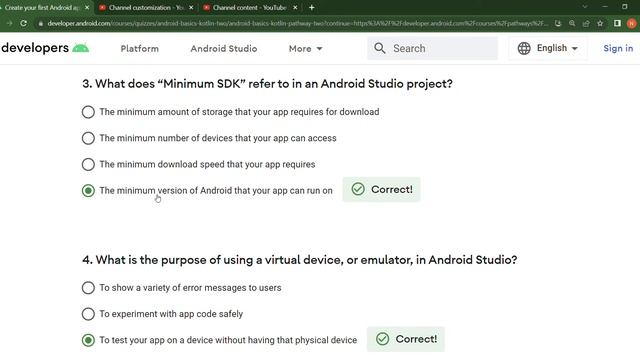
Task: Select 'minimum download speed' answer
Action: tap(88, 164)
